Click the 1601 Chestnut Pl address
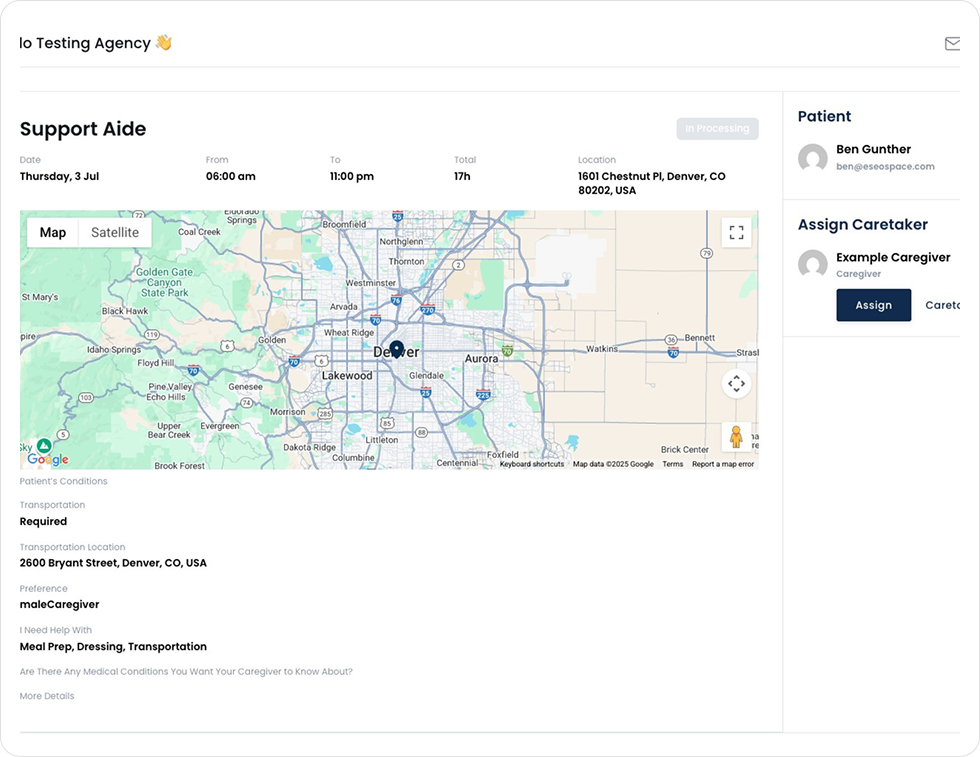Viewport: 980px width, 757px height. (651, 183)
